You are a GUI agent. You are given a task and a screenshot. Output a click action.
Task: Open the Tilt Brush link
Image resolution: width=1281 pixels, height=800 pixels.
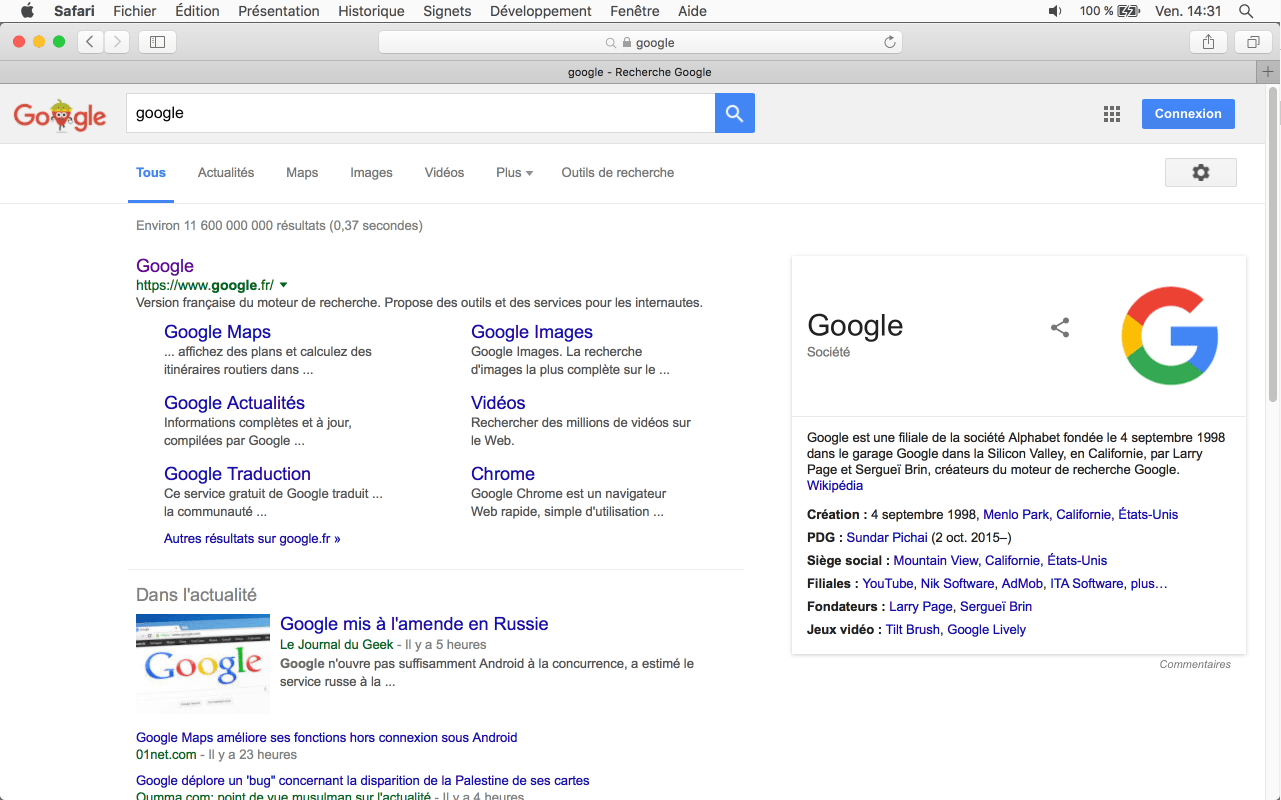coord(913,629)
